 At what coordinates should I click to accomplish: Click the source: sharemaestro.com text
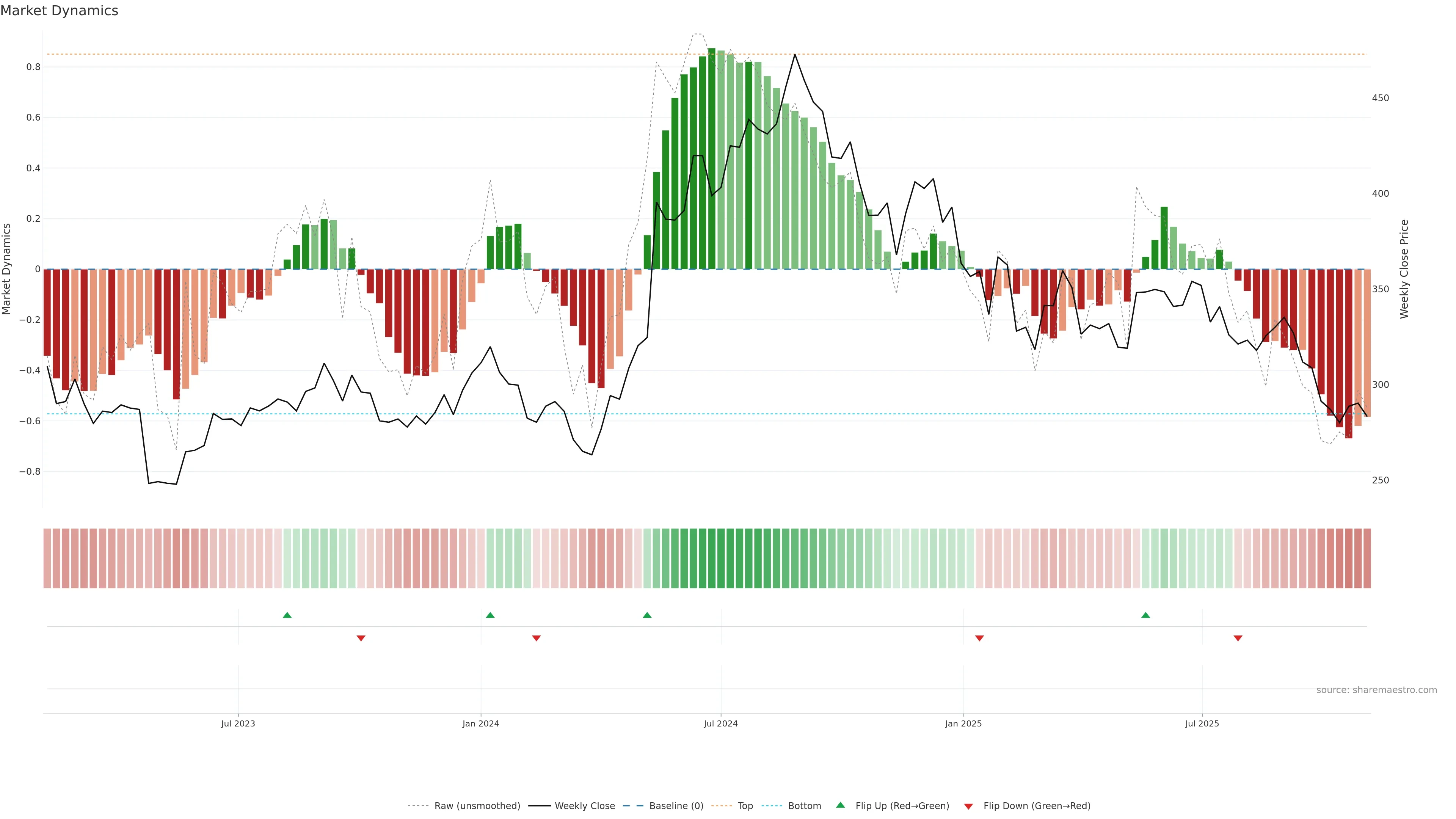pyautogui.click(x=1376, y=690)
